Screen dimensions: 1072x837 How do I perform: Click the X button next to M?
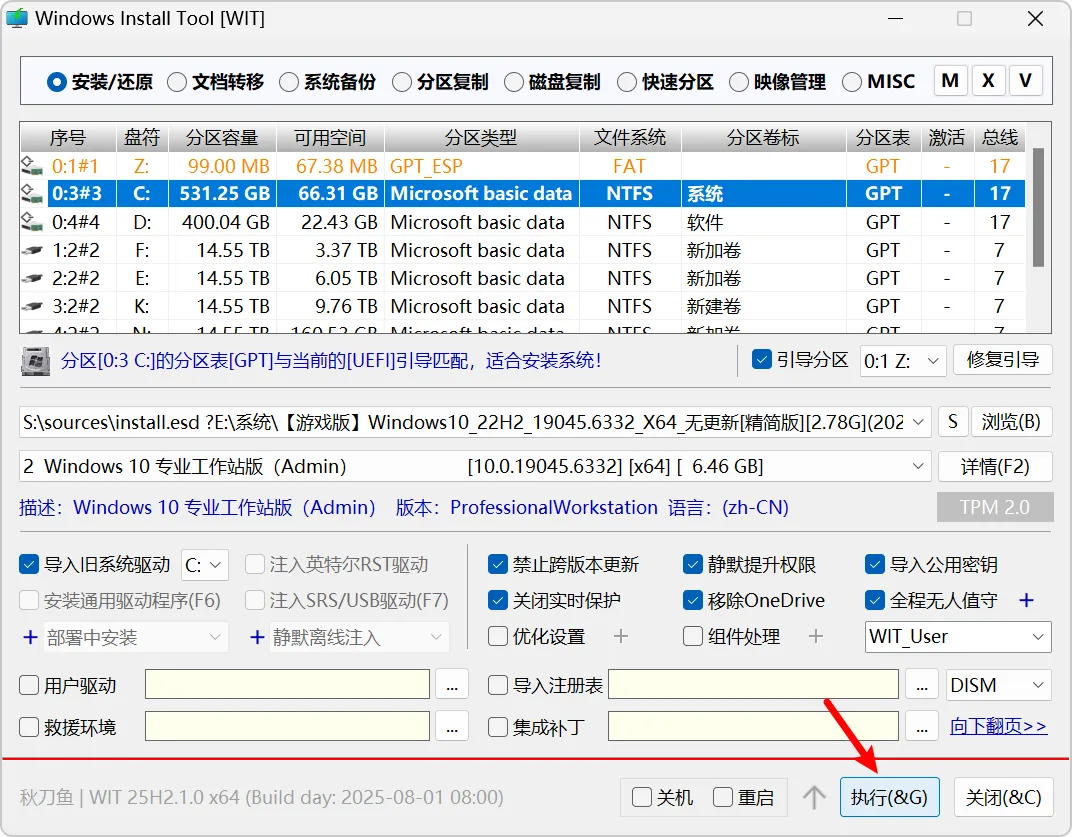tap(988, 81)
